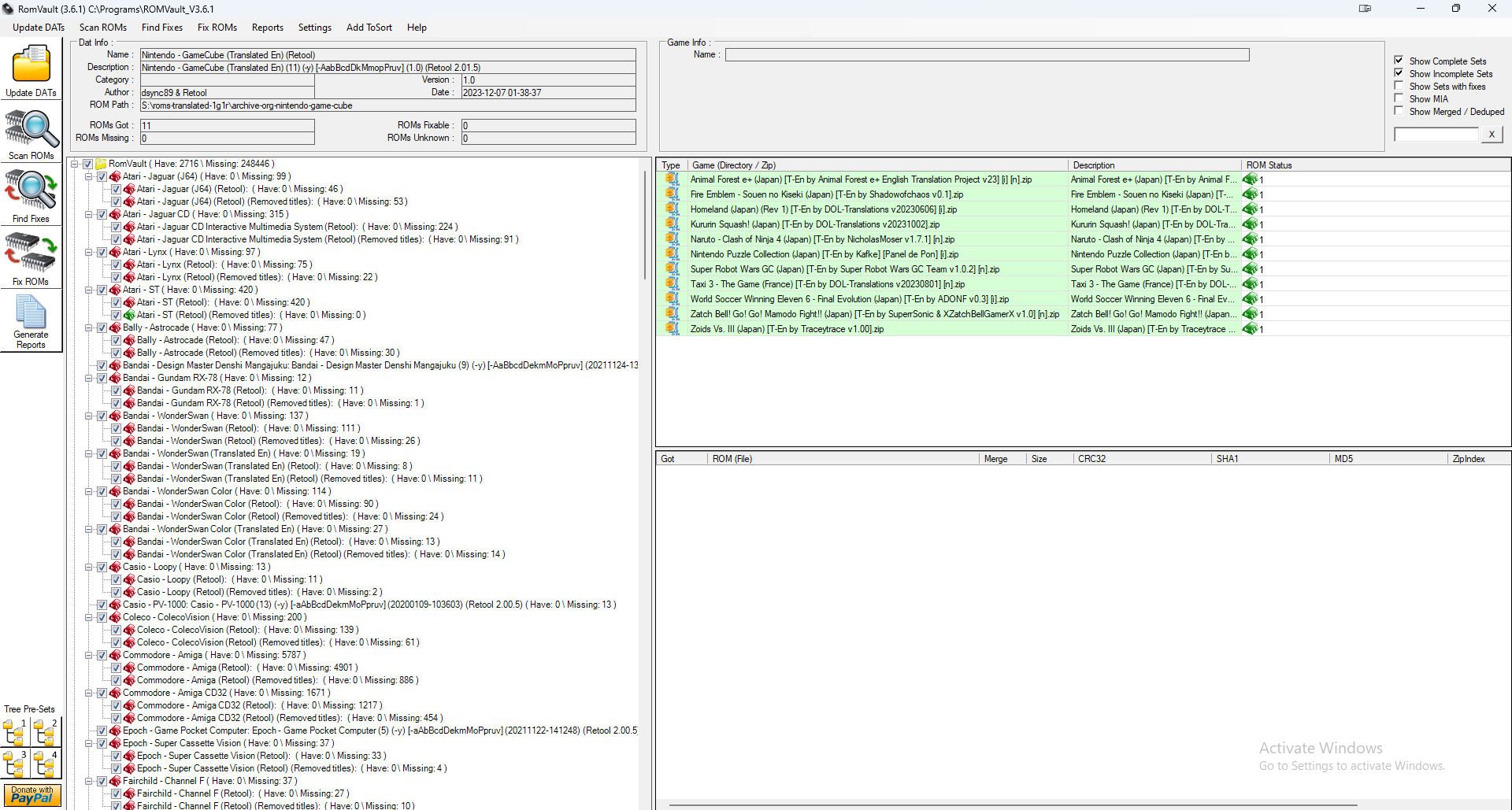Screen dimensions: 1512x810
Task: Open the Settings menu
Action: [315, 28]
